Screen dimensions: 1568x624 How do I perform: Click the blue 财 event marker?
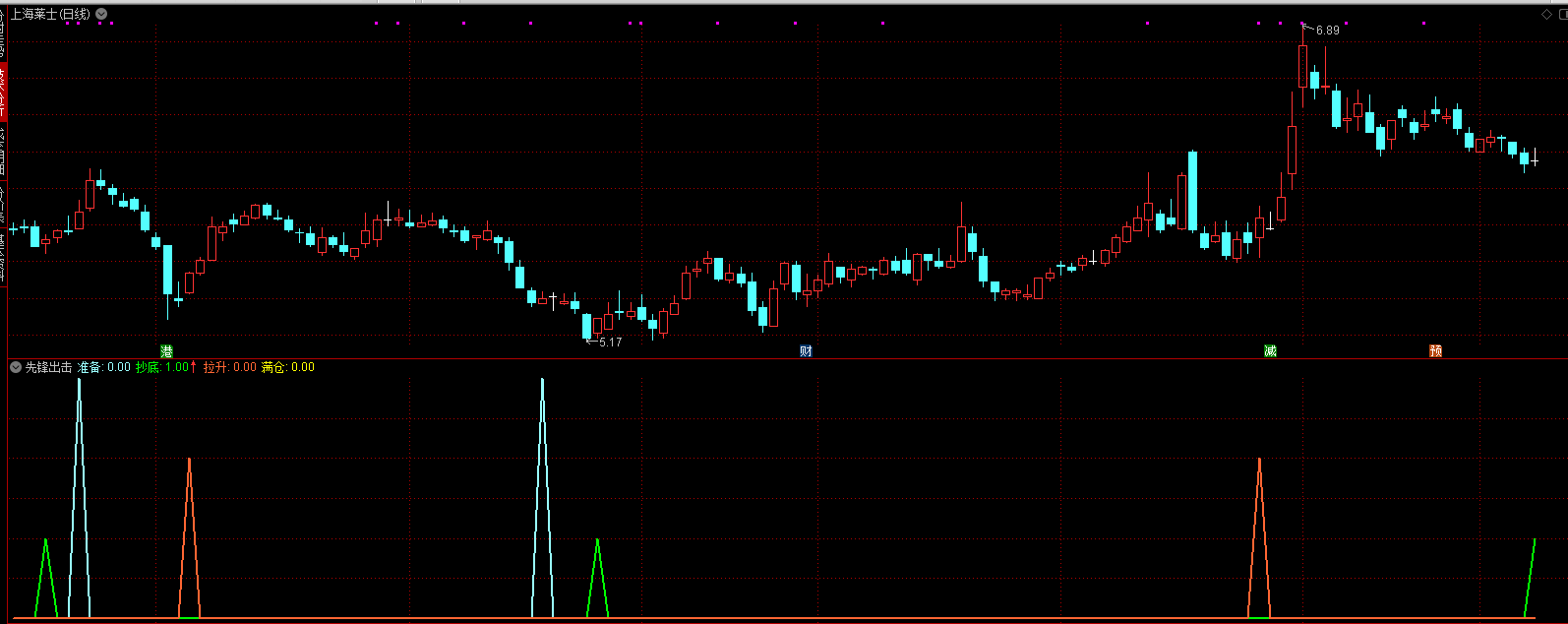[x=806, y=350]
